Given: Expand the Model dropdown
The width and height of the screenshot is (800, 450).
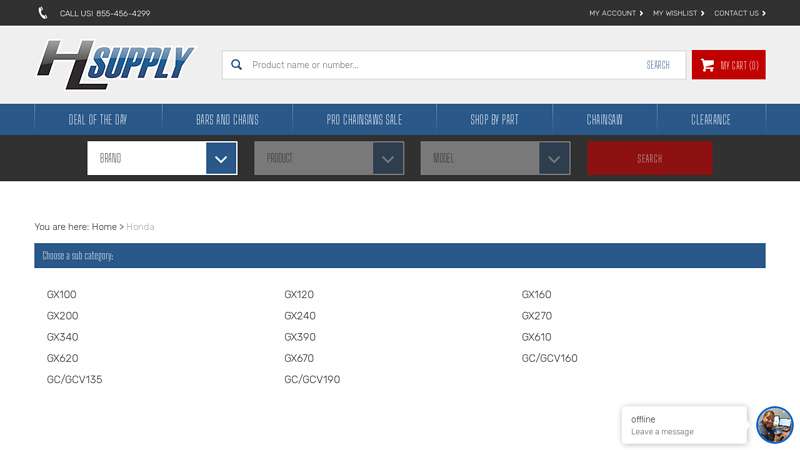Looking at the screenshot, I should click(495, 158).
